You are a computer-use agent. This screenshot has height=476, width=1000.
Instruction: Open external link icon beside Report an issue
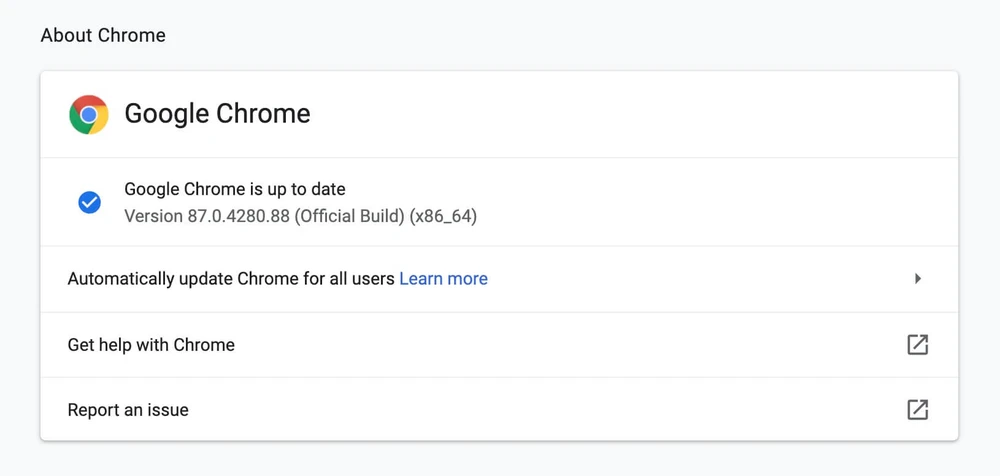point(917,410)
